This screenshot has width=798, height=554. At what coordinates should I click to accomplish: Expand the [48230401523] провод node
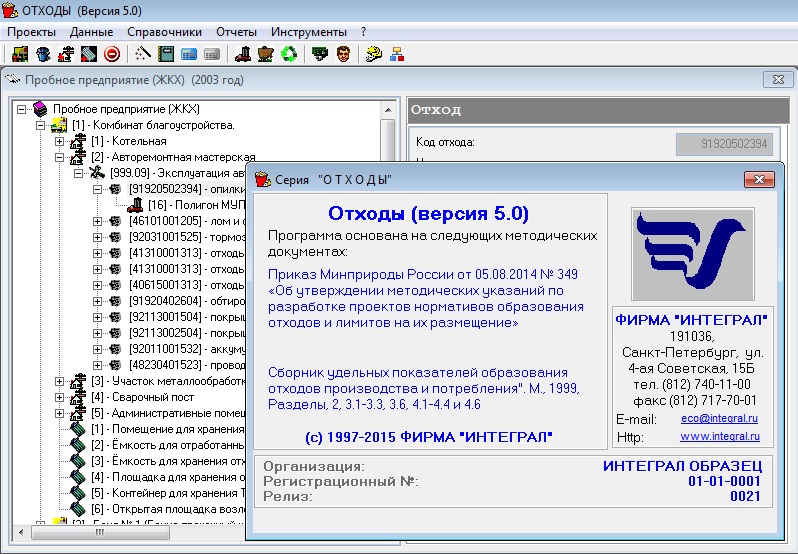[97, 365]
